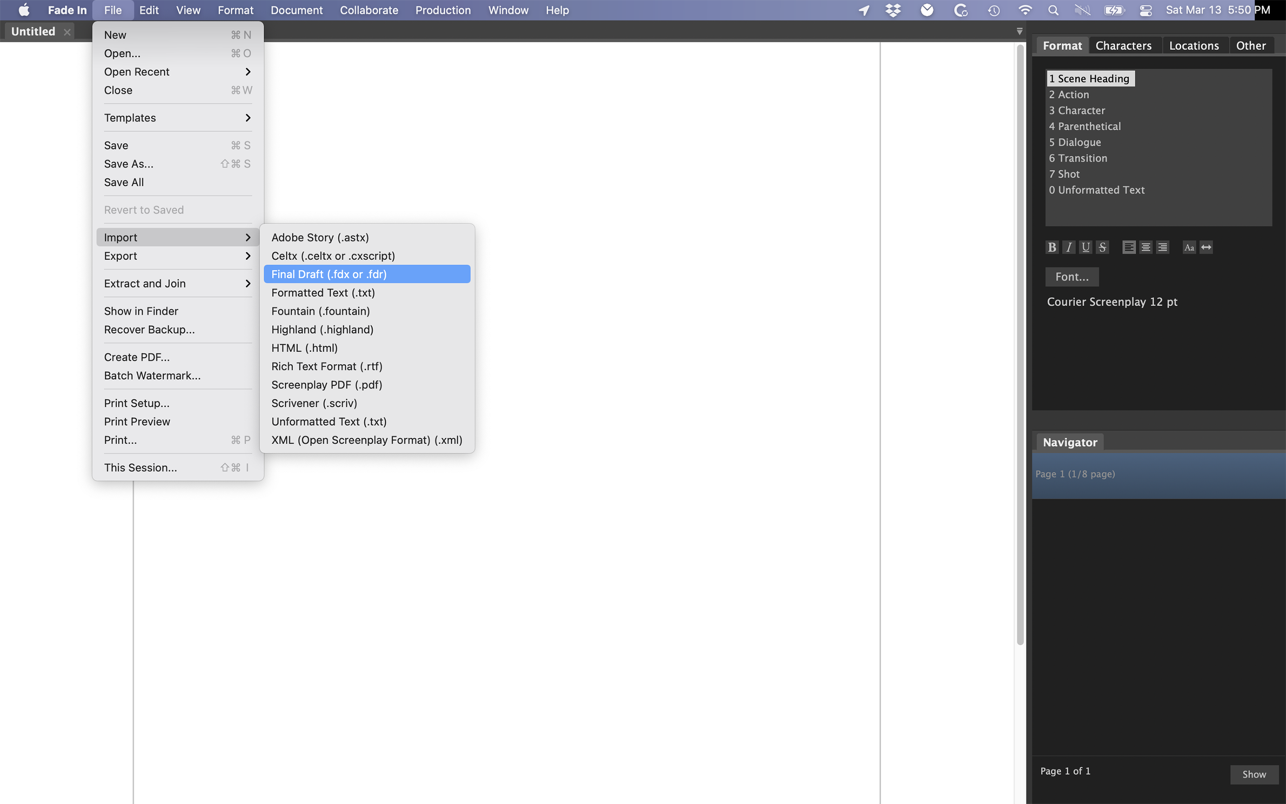Choose Final Draft (.fdx or .fdr) import
This screenshot has height=804, width=1286.
pos(367,274)
